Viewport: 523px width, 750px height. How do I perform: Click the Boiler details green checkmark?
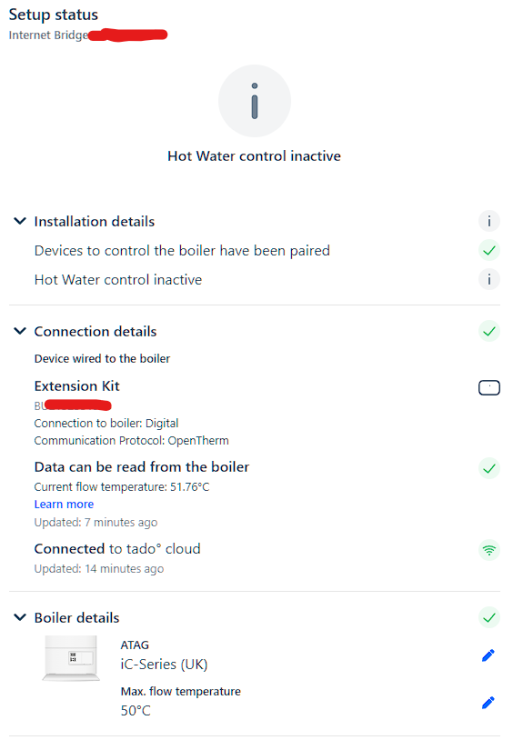[489, 618]
